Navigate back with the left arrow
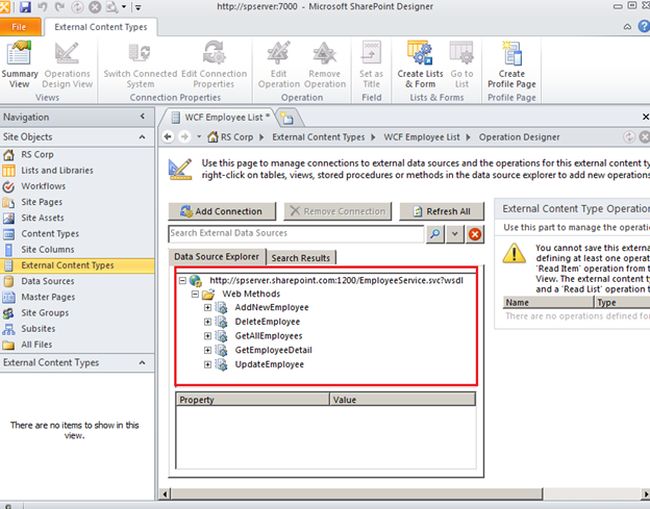The width and height of the screenshot is (650, 509). 168,136
